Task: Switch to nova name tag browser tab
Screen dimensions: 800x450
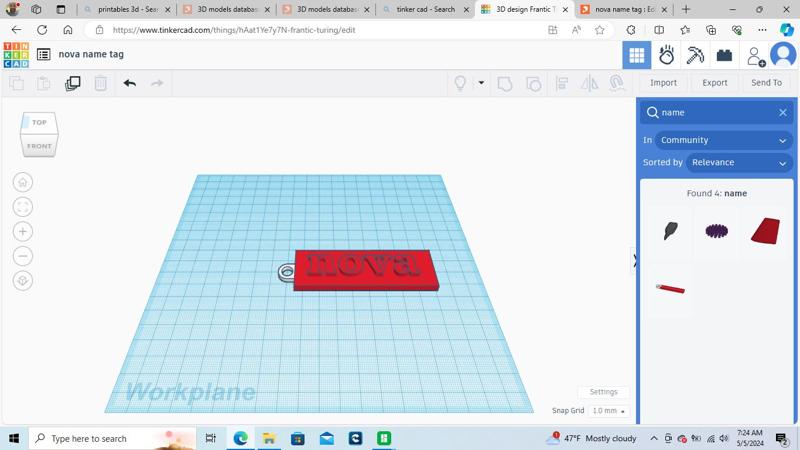Action: (624, 9)
